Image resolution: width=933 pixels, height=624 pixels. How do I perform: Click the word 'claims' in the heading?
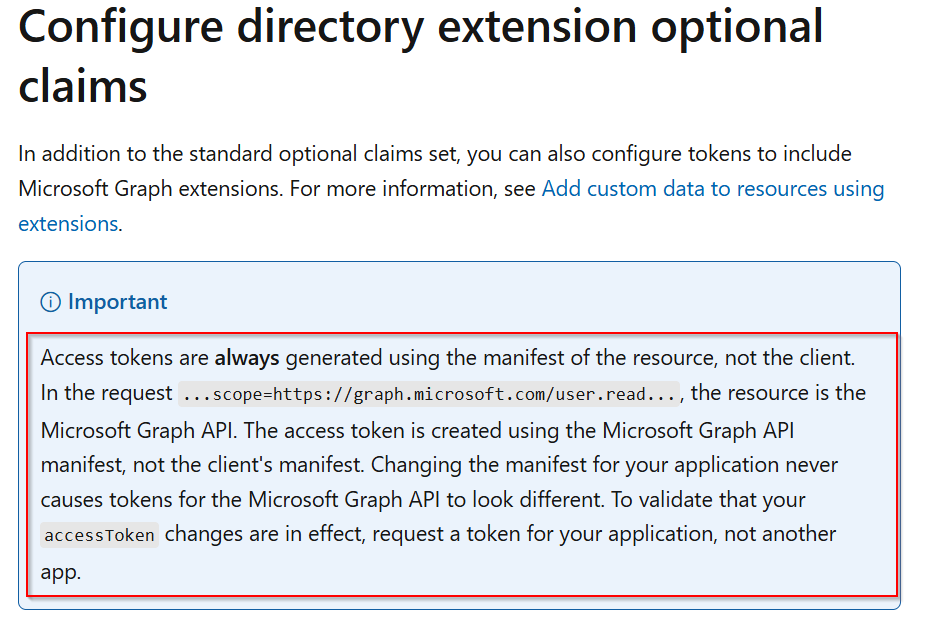pos(83,85)
